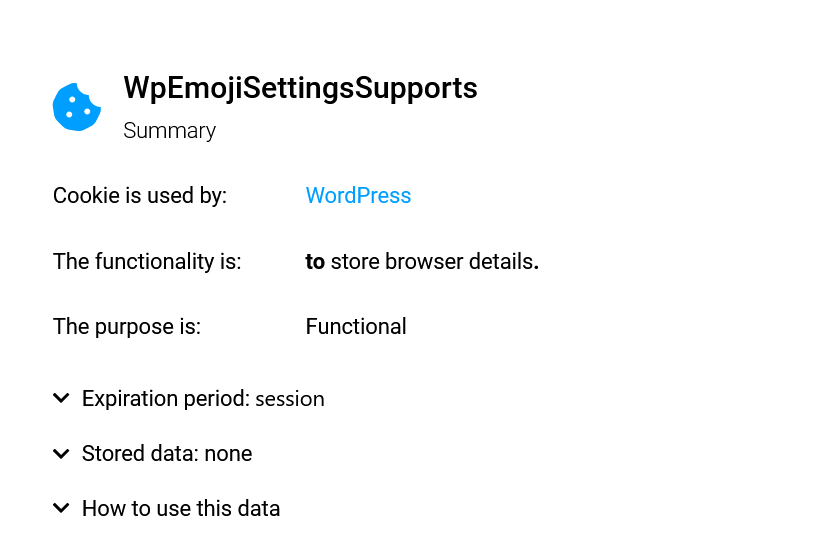839x539 pixels.
Task: Click the 'Expiration period' label text
Action: (x=165, y=399)
